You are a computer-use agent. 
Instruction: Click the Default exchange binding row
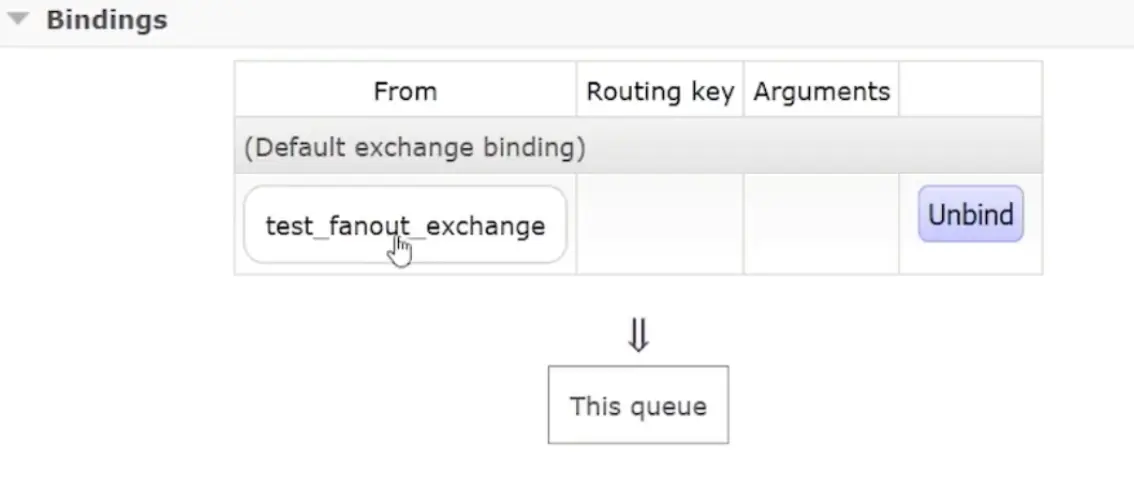pyautogui.click(x=638, y=147)
